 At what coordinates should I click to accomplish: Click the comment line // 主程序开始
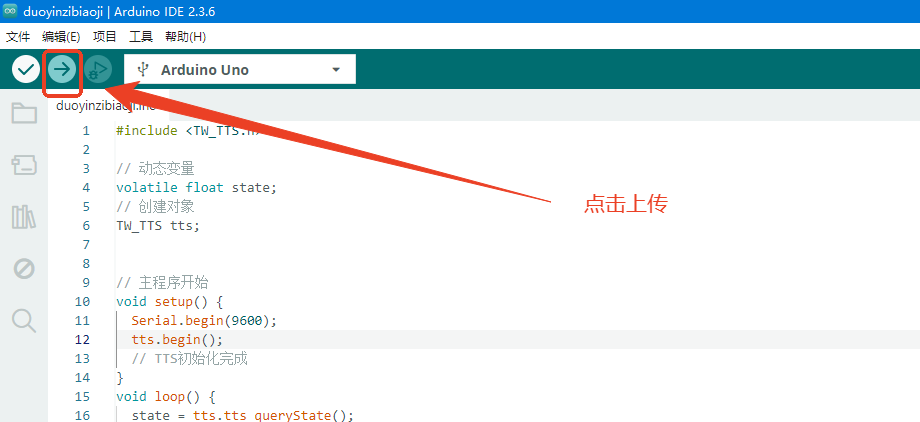162,282
